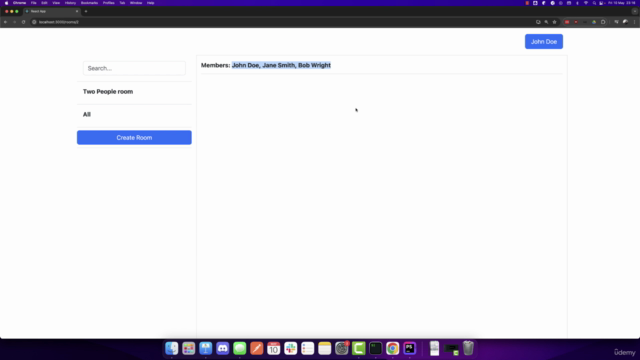Open the All room

87,114
